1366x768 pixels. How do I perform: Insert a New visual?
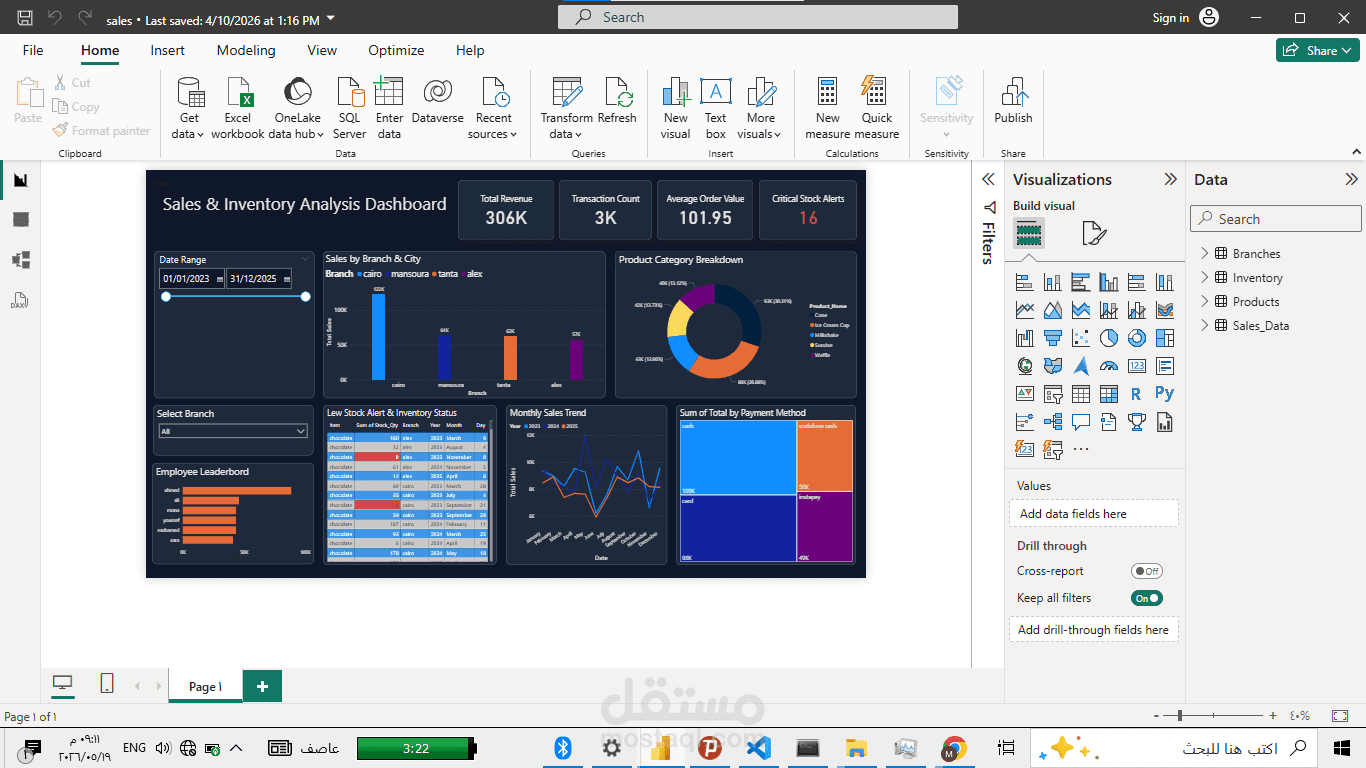[x=676, y=108]
